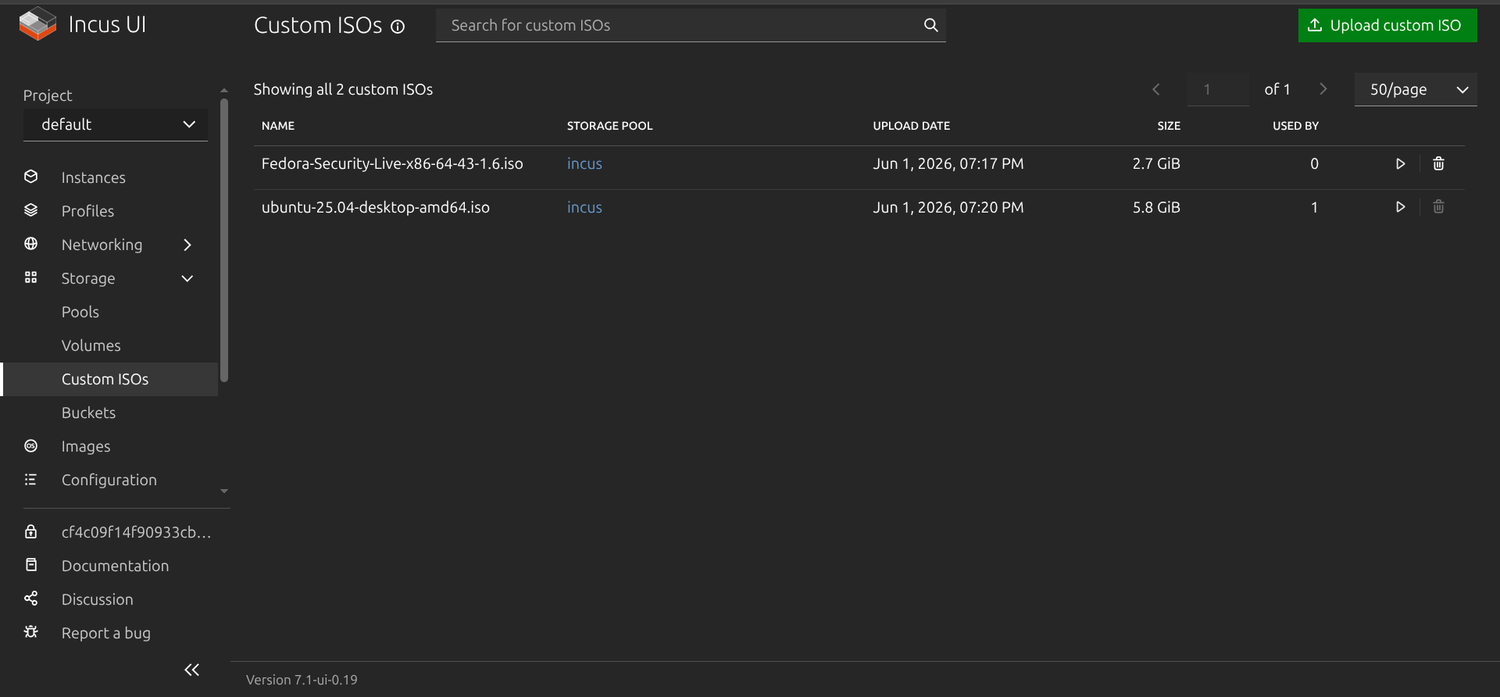Screen dimensions: 1500x697
Task: Create instance from Fedora ISO play icon
Action: [1400, 164]
